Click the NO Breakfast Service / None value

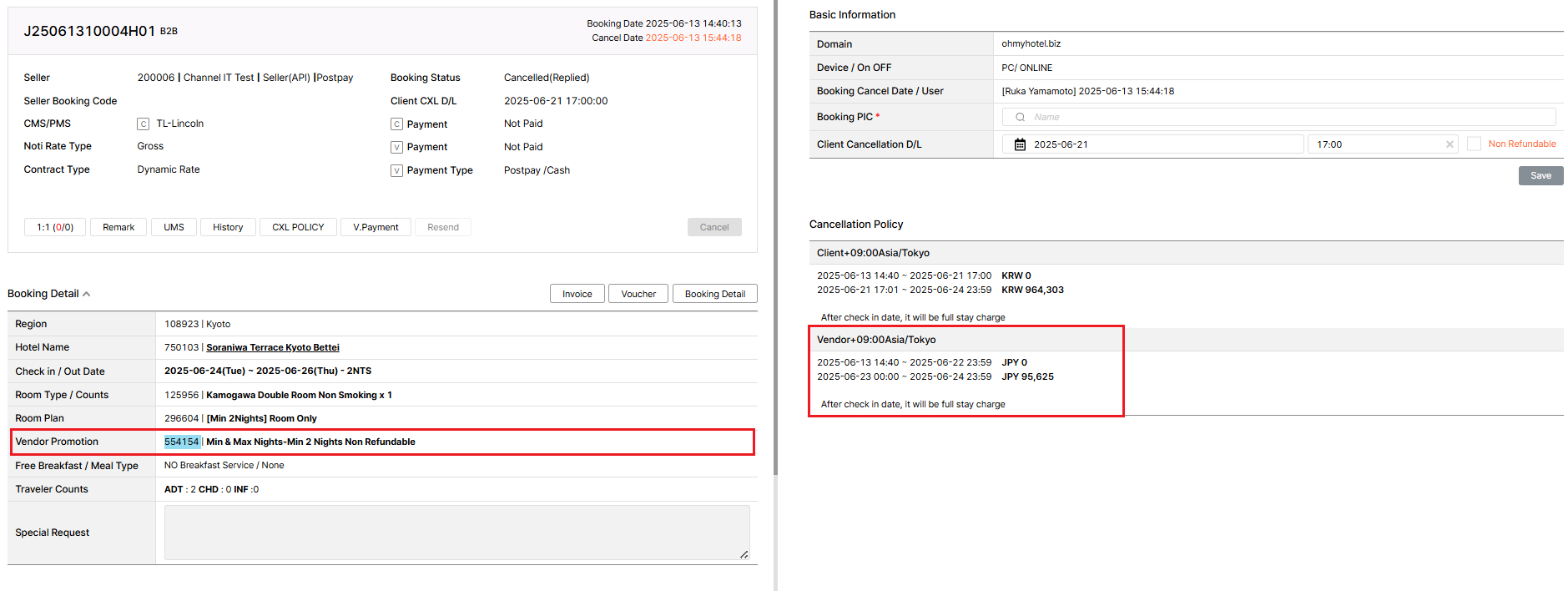click(x=224, y=465)
